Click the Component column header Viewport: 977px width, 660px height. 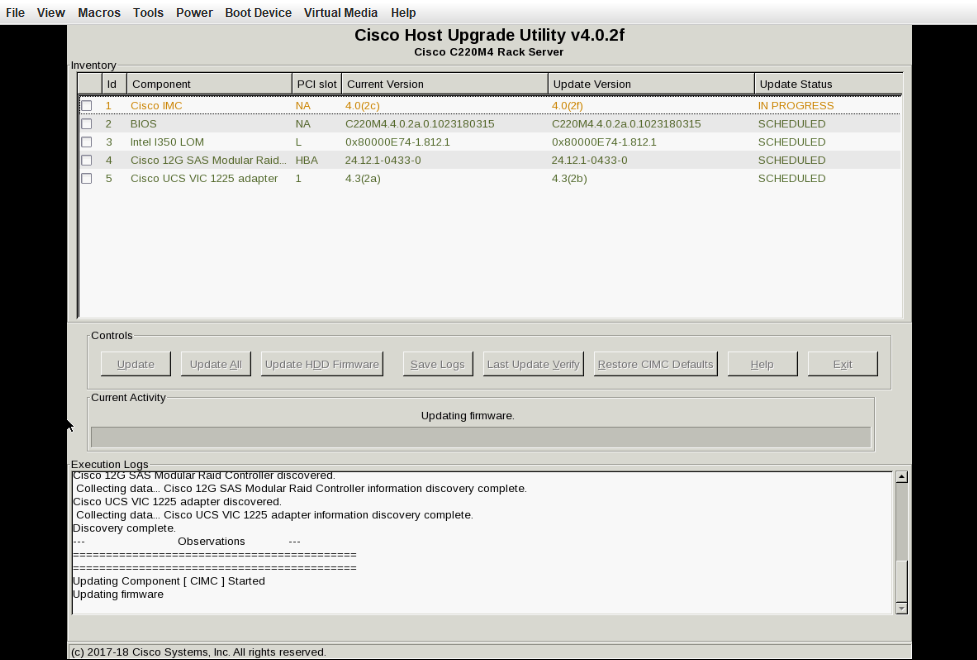pyautogui.click(x=209, y=84)
